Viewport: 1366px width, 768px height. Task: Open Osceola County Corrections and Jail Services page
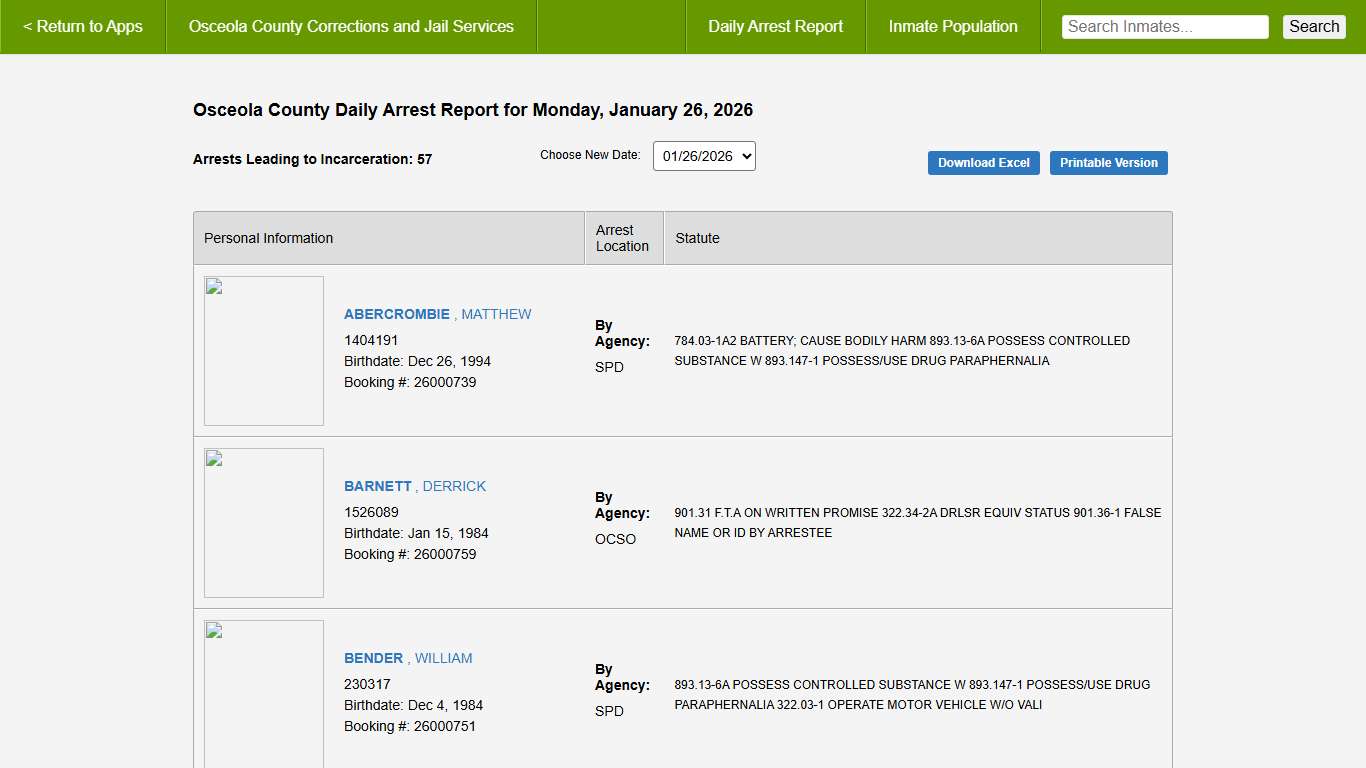point(351,27)
